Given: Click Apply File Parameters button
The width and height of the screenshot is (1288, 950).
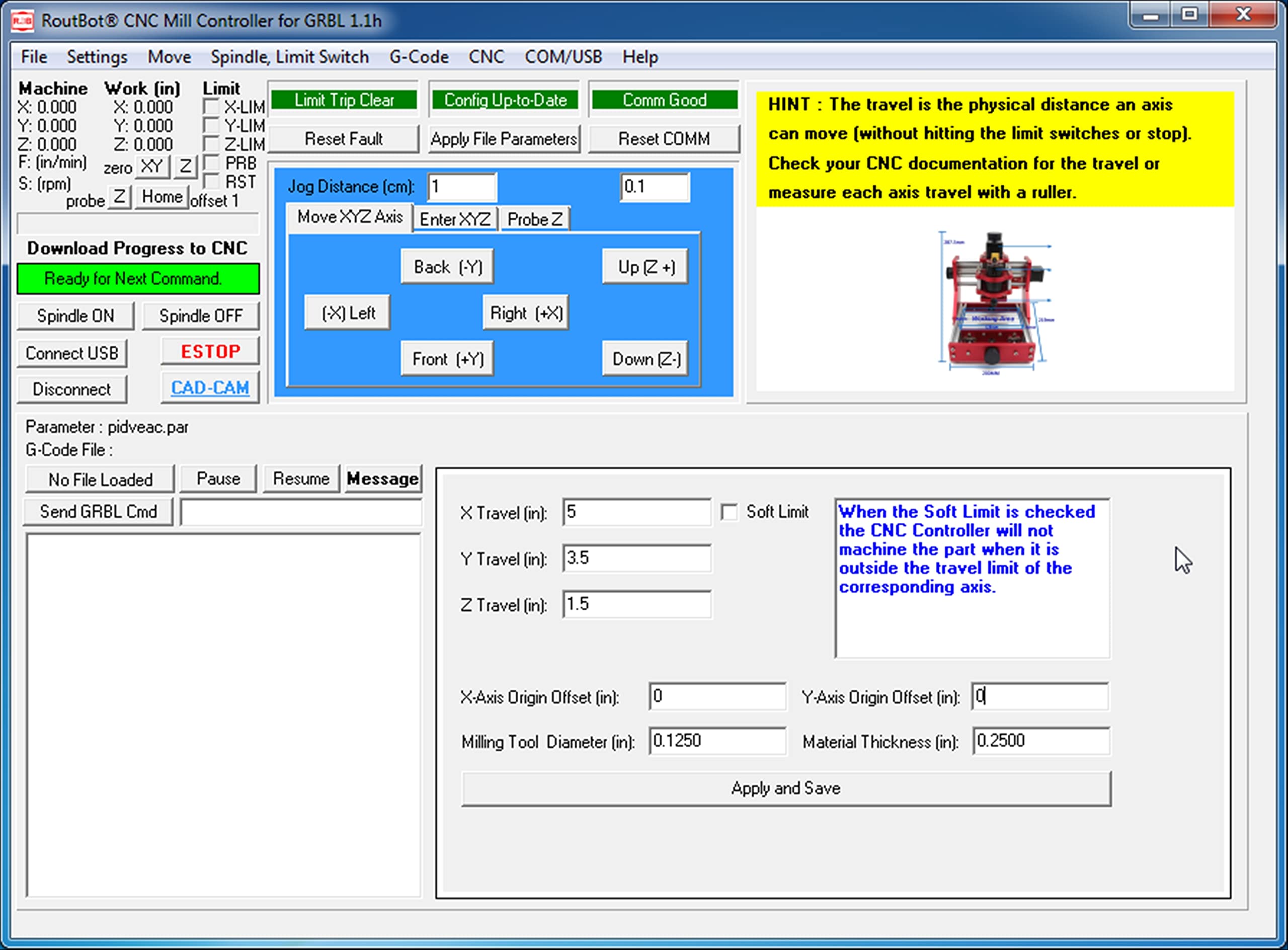Looking at the screenshot, I should 504,138.
